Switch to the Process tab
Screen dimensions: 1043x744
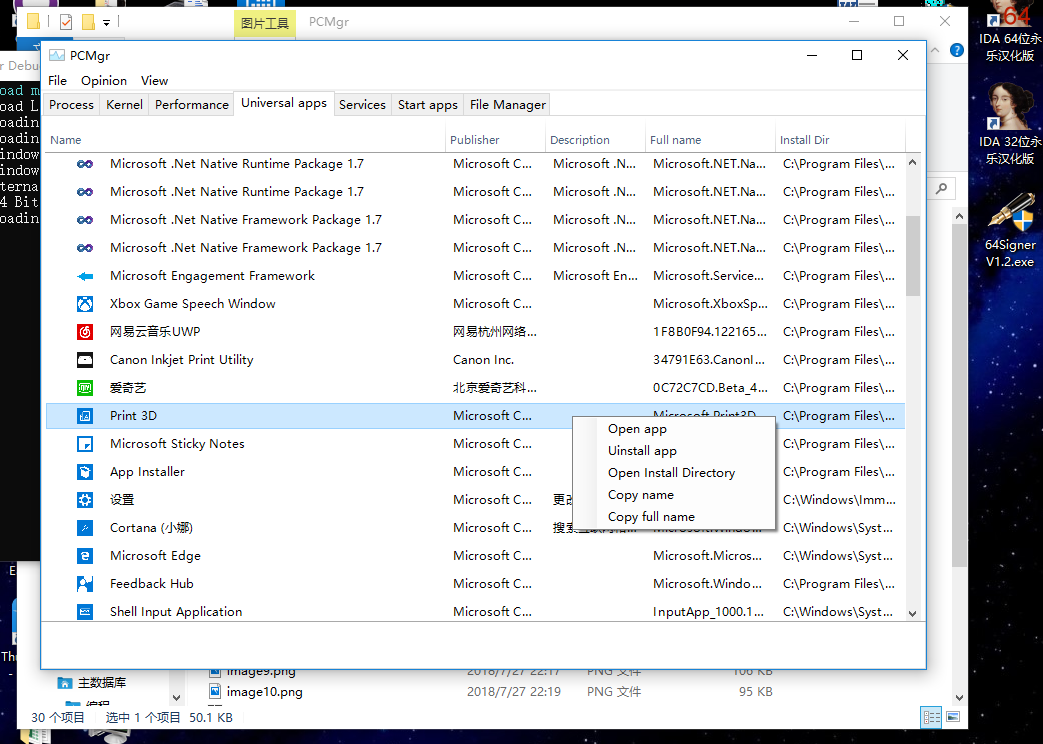tap(71, 104)
